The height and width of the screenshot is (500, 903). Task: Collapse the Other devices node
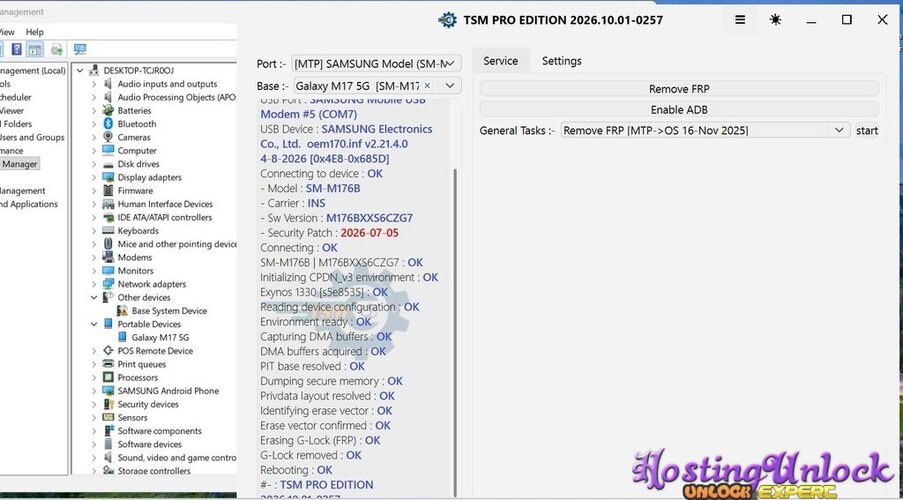pyautogui.click(x=94, y=297)
